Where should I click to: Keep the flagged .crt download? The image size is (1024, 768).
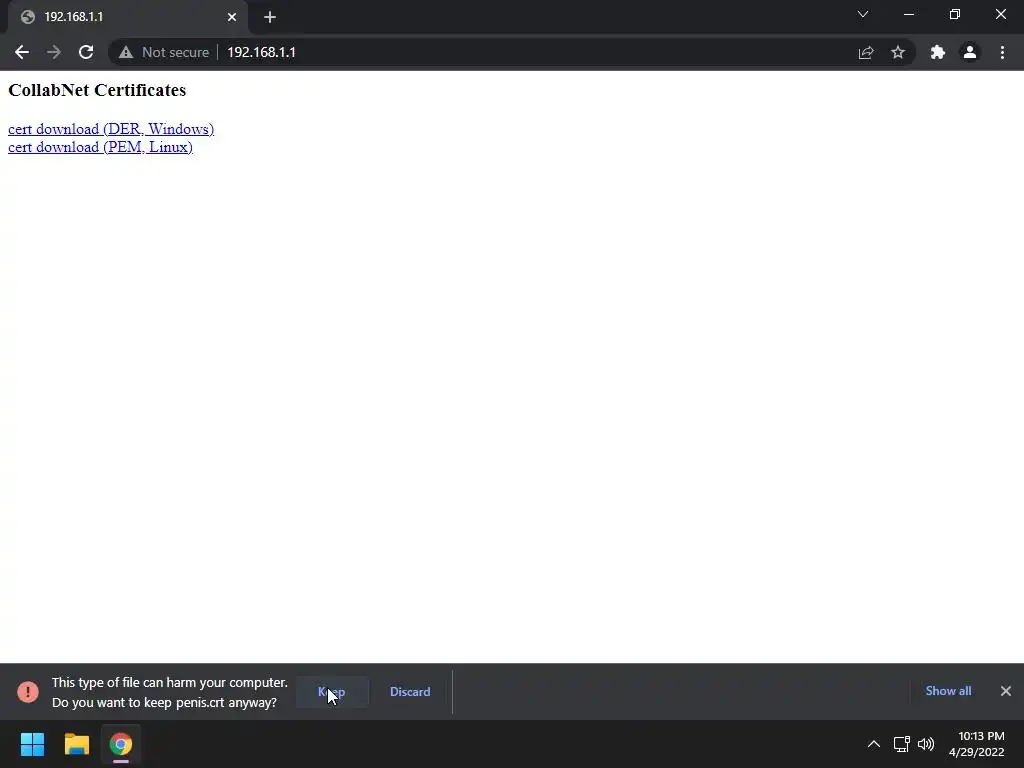point(332,692)
